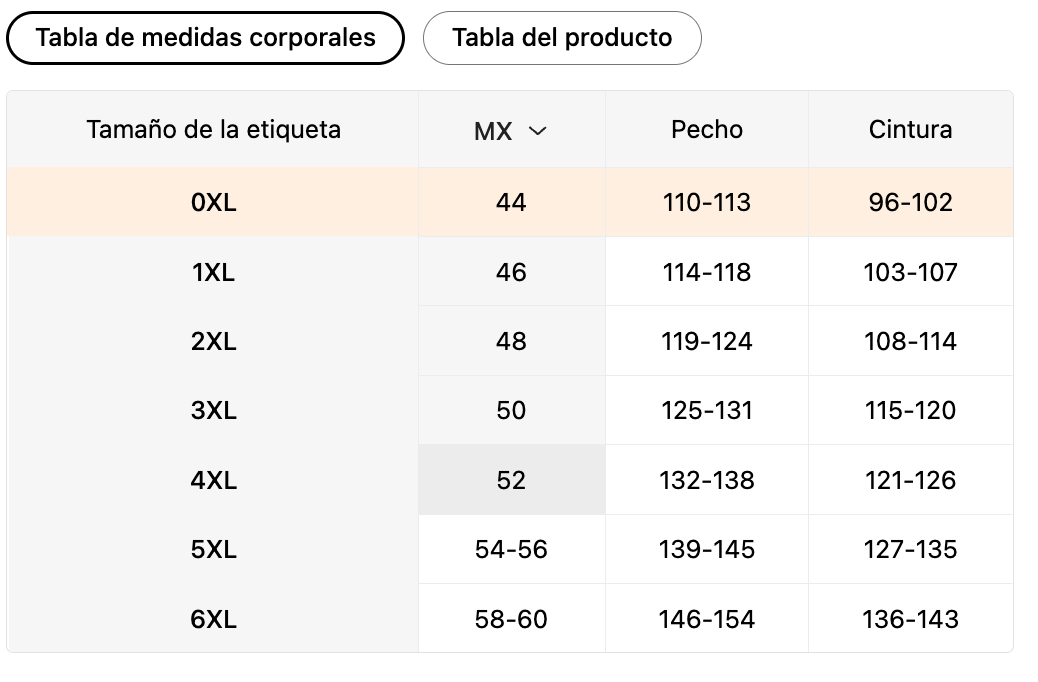Screen dimensions: 1038x682
Task: Select the 96-102 waist measurement cell
Action: 910,203
